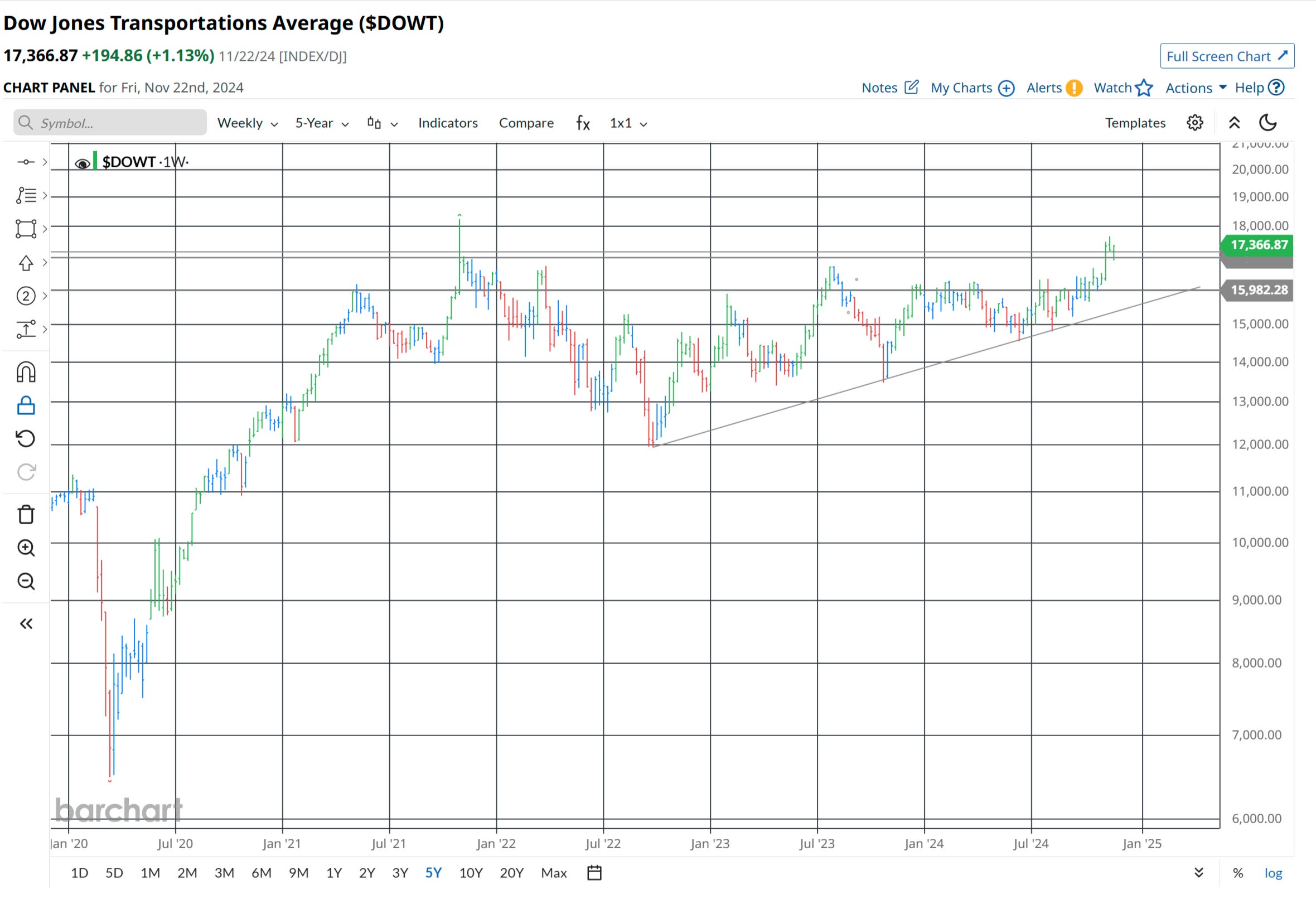Select the 9M time range
The width and height of the screenshot is (1316, 899).
pos(298,872)
